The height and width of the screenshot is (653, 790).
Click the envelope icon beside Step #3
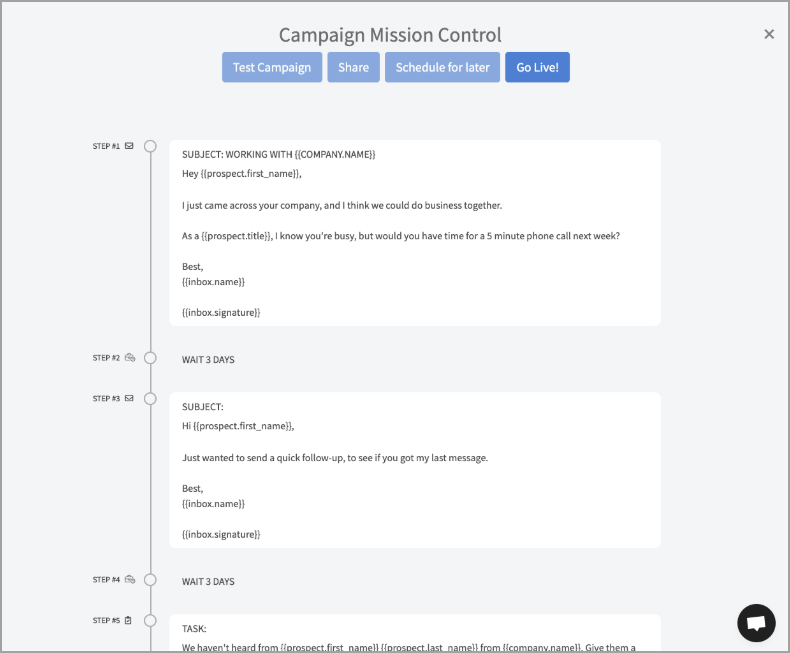pos(129,398)
